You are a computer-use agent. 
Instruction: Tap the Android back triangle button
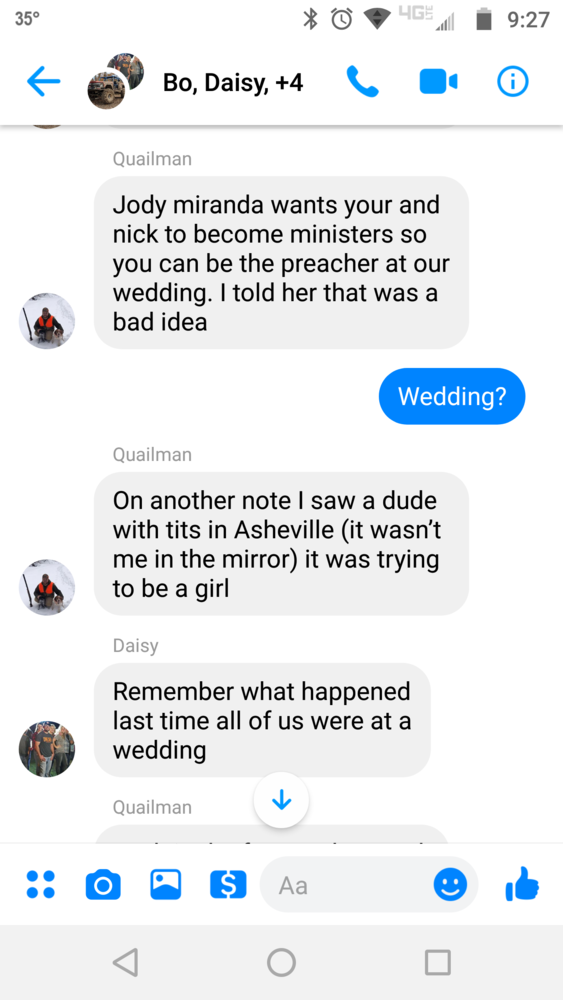[126, 962]
